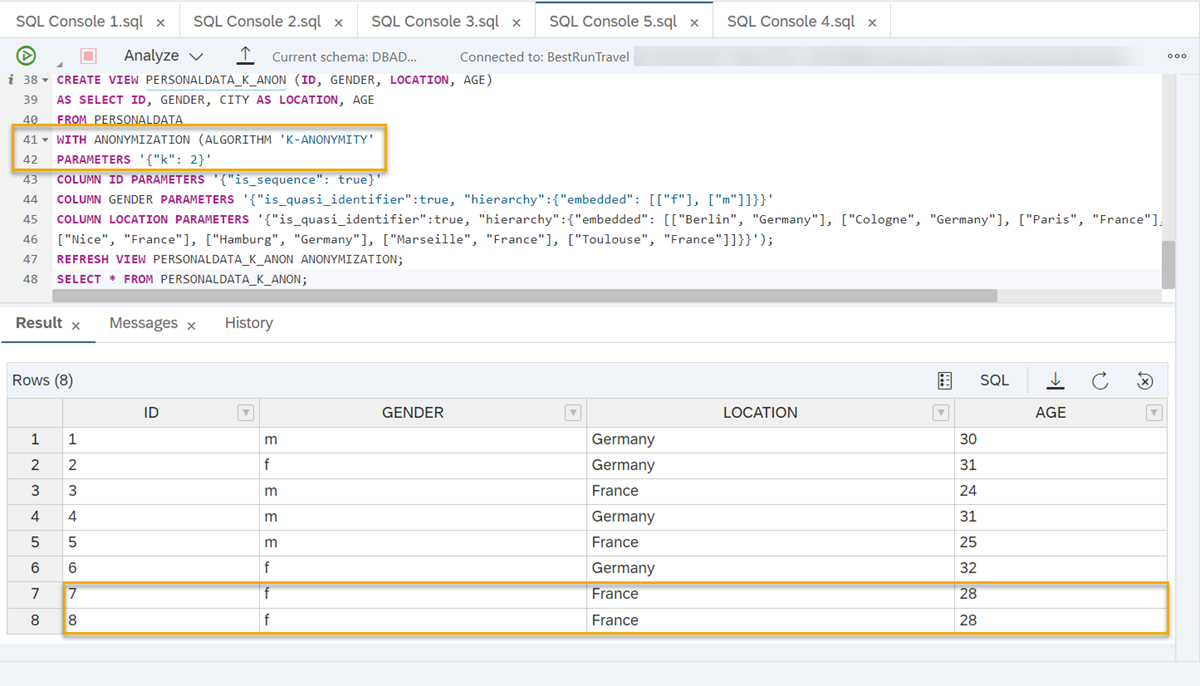Viewport: 1200px width, 686px height.
Task: Click LOCATION cell France in row 3
Action: pyautogui.click(x=770, y=491)
